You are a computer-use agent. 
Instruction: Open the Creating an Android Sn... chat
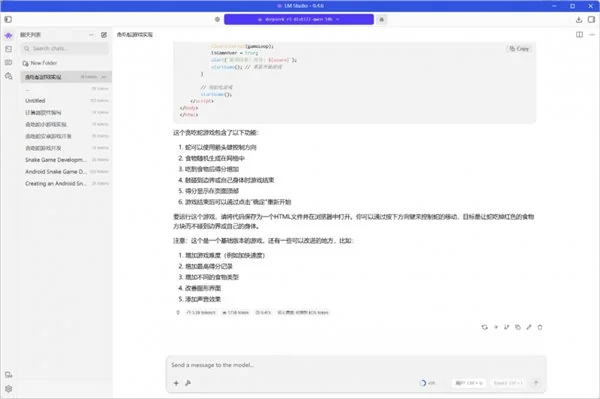click(66, 184)
